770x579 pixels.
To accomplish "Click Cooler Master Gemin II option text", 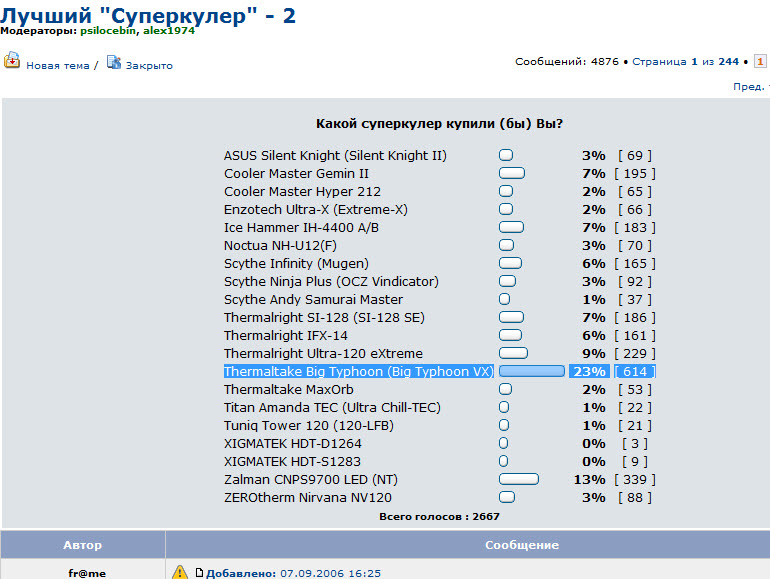I will pos(296,173).
